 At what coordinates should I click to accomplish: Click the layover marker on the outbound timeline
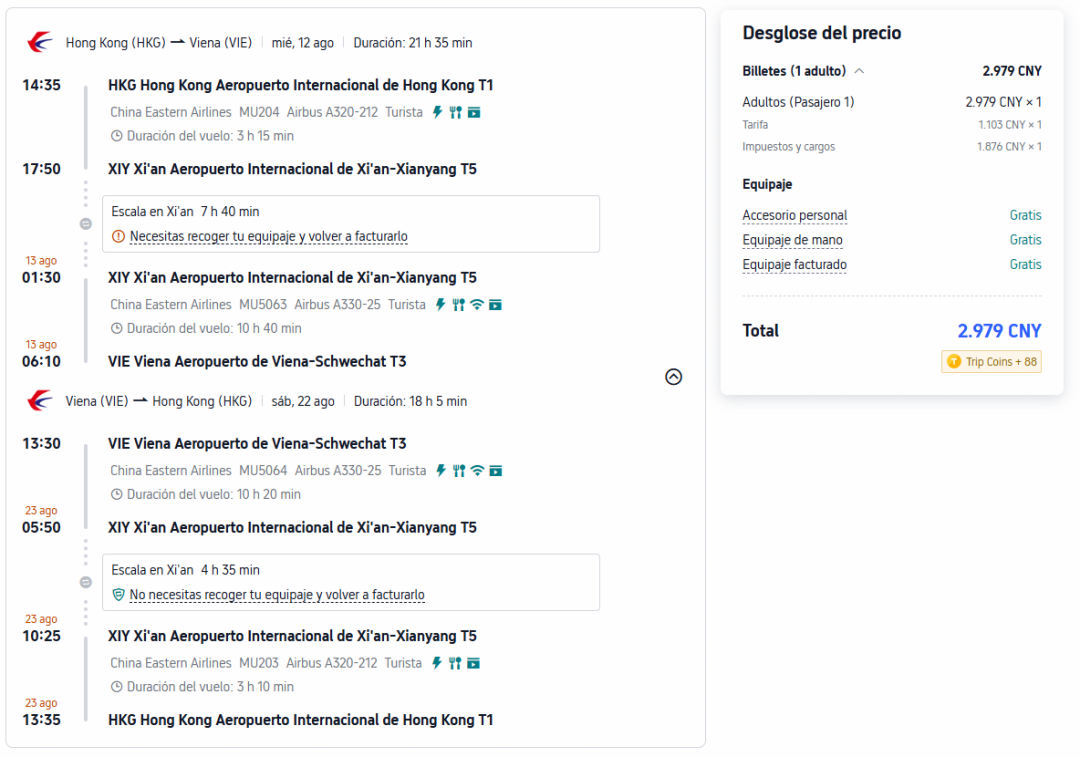point(85,224)
